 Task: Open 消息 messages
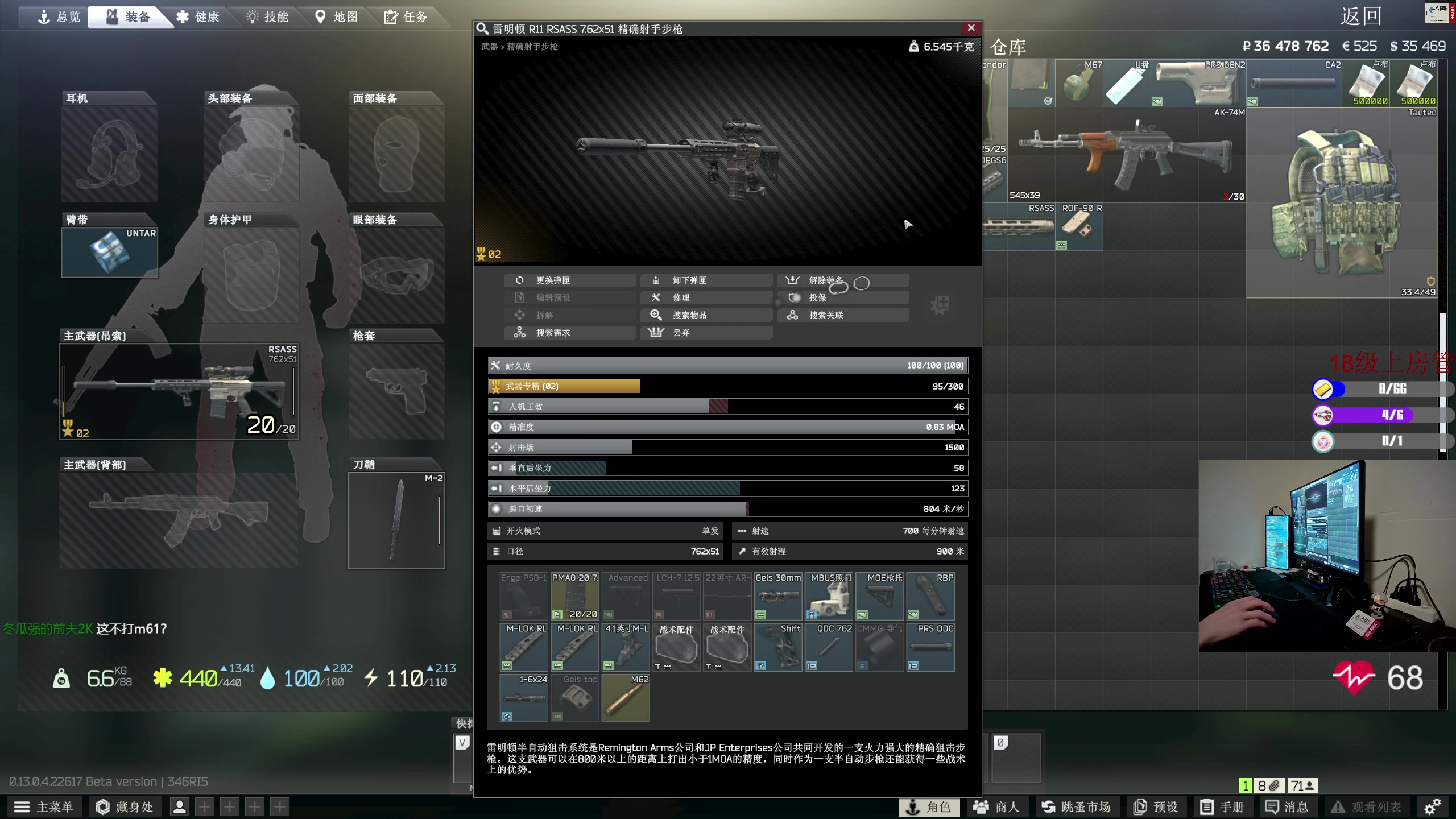click(1287, 807)
